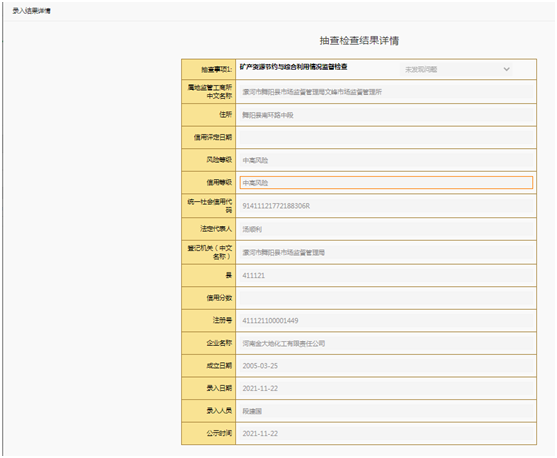Select the 住所 address field
Viewport: 557px width, 458px height.
(x=386, y=115)
